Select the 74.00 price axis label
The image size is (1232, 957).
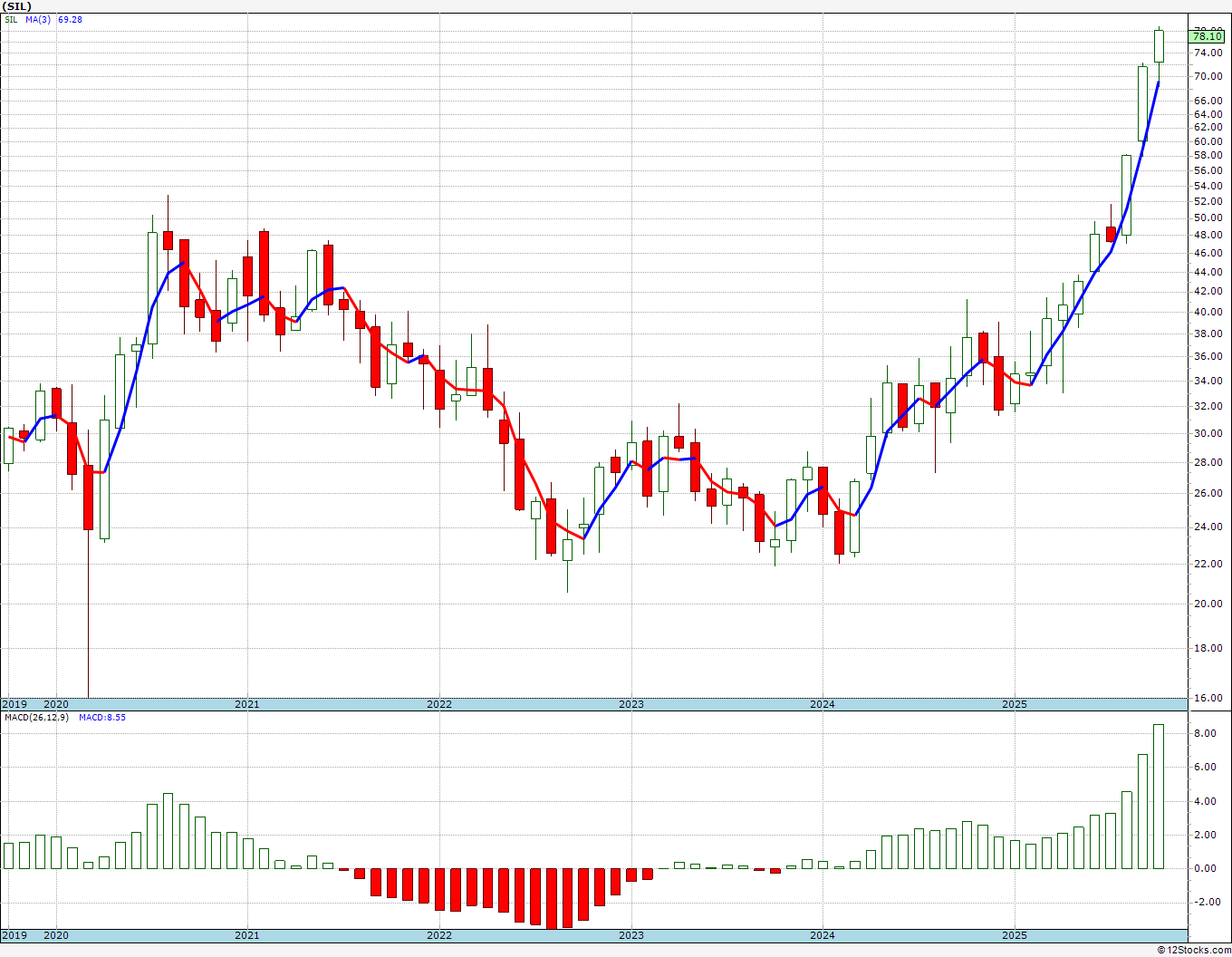coord(1208,53)
